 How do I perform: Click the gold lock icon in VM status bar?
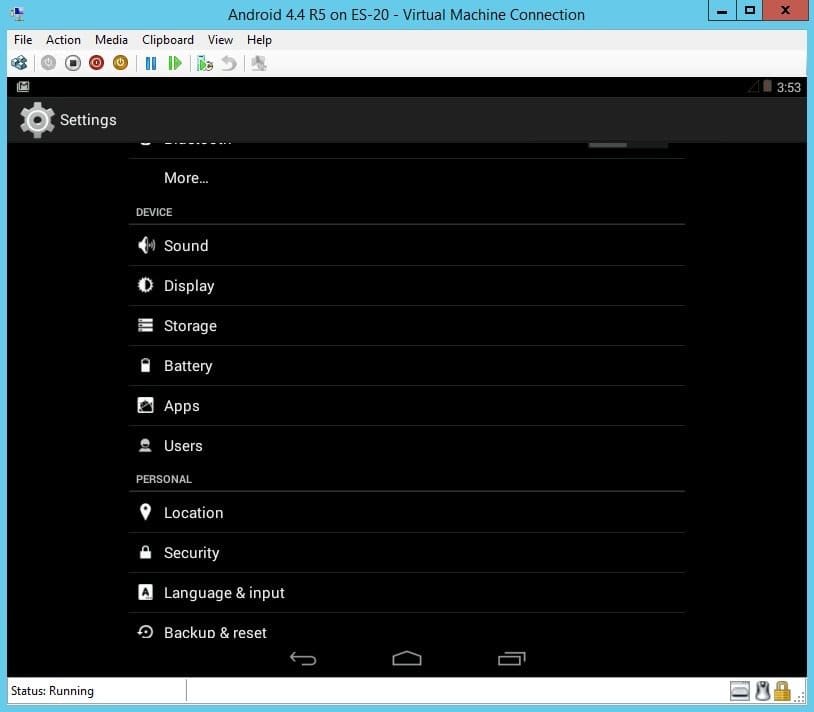coord(782,691)
